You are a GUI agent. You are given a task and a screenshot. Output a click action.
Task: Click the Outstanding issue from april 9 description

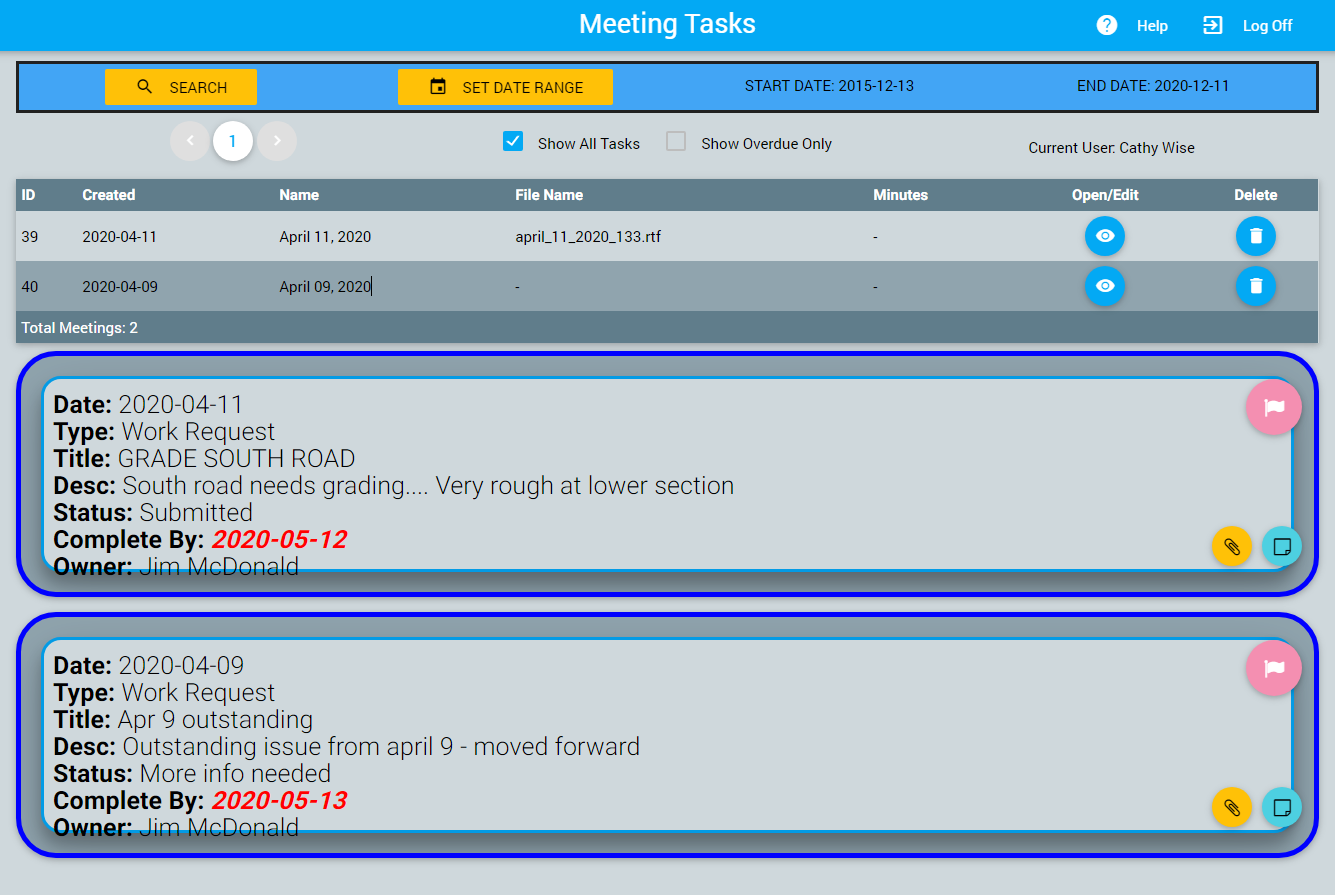381,747
